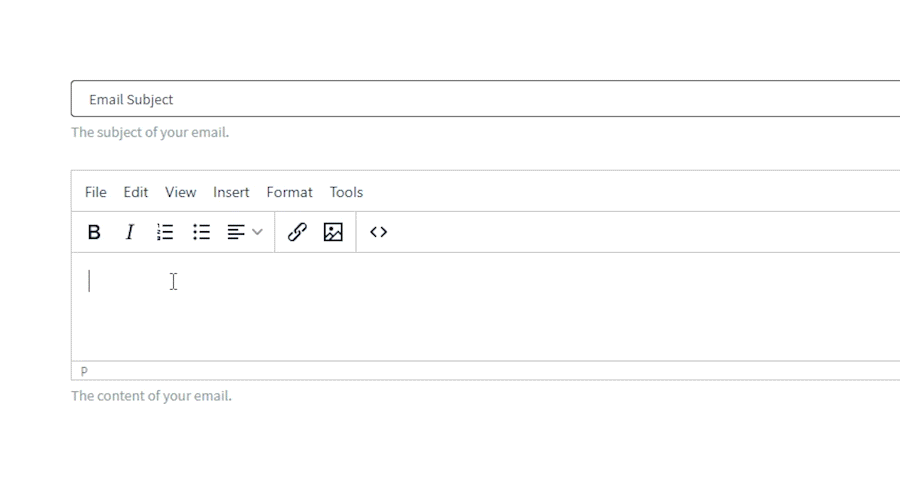Open the Insert menu
Image resolution: width=900 pixels, height=490 pixels.
[231, 192]
